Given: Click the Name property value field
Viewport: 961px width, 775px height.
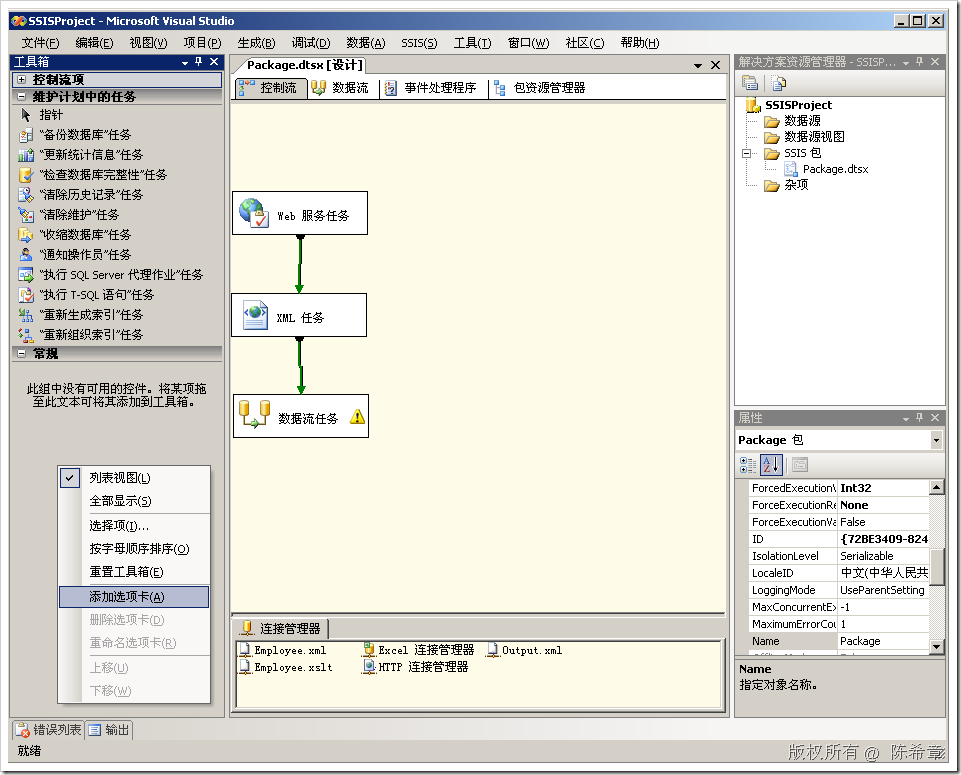Looking at the screenshot, I should click(883, 641).
